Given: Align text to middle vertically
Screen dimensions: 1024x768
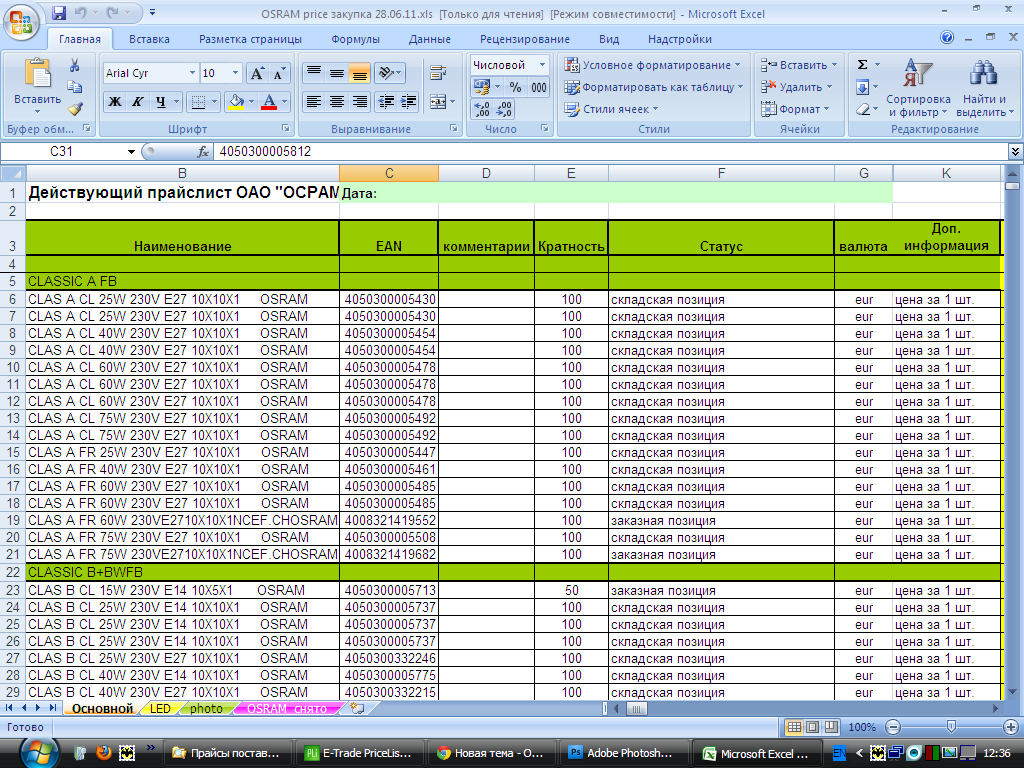Looking at the screenshot, I should click(336, 73).
